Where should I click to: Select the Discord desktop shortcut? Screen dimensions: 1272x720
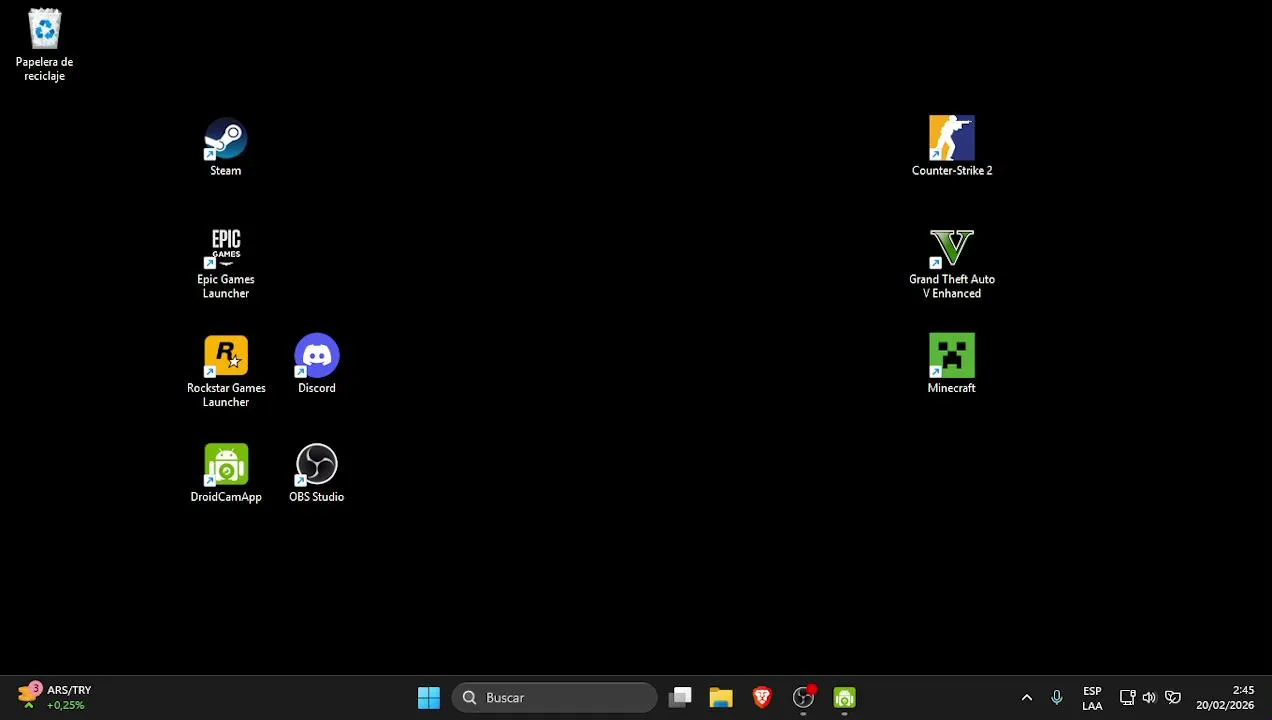point(317,364)
